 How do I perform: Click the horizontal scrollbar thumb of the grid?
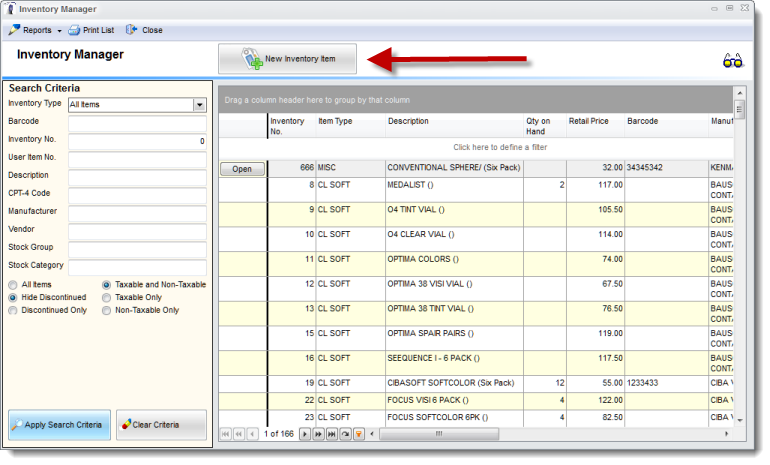point(439,434)
